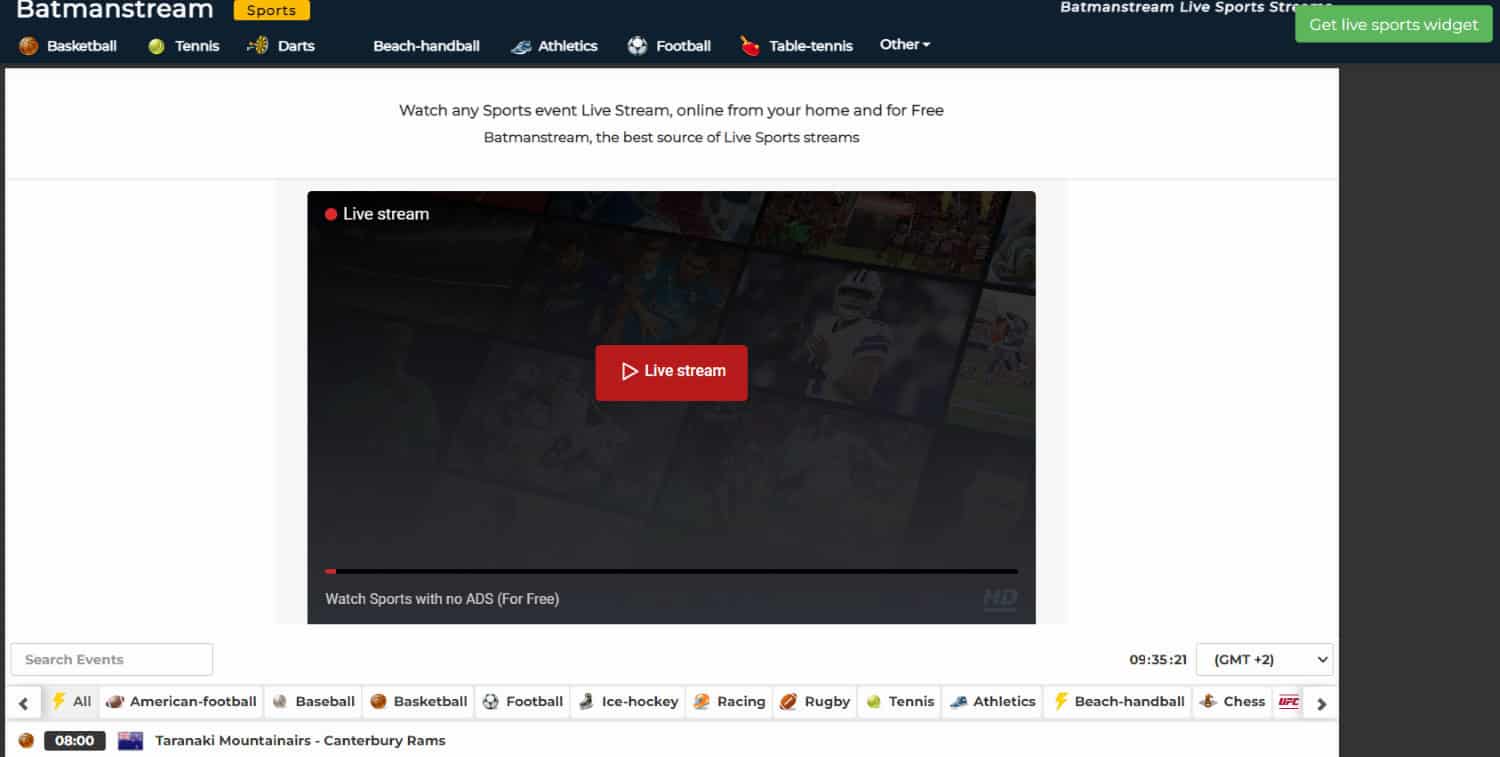
Task: Click the UFC logo icon in category bar
Action: click(x=1289, y=702)
